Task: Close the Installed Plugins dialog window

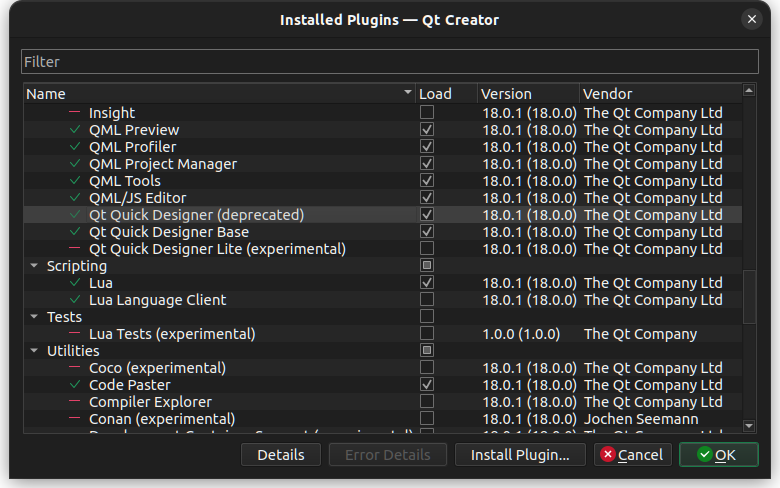Action: 752,19
